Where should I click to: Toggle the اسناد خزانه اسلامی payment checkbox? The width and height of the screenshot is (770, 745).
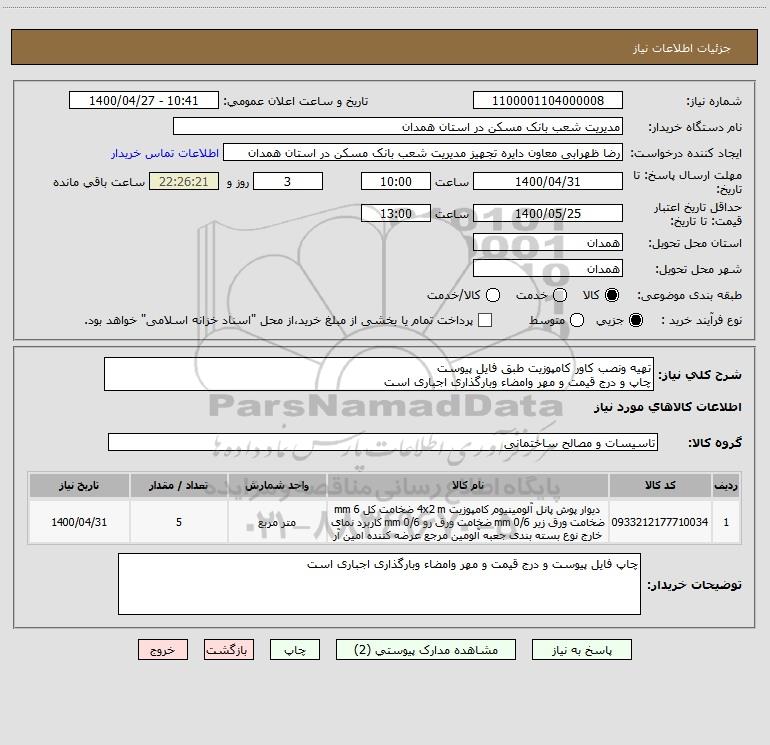(x=485, y=320)
